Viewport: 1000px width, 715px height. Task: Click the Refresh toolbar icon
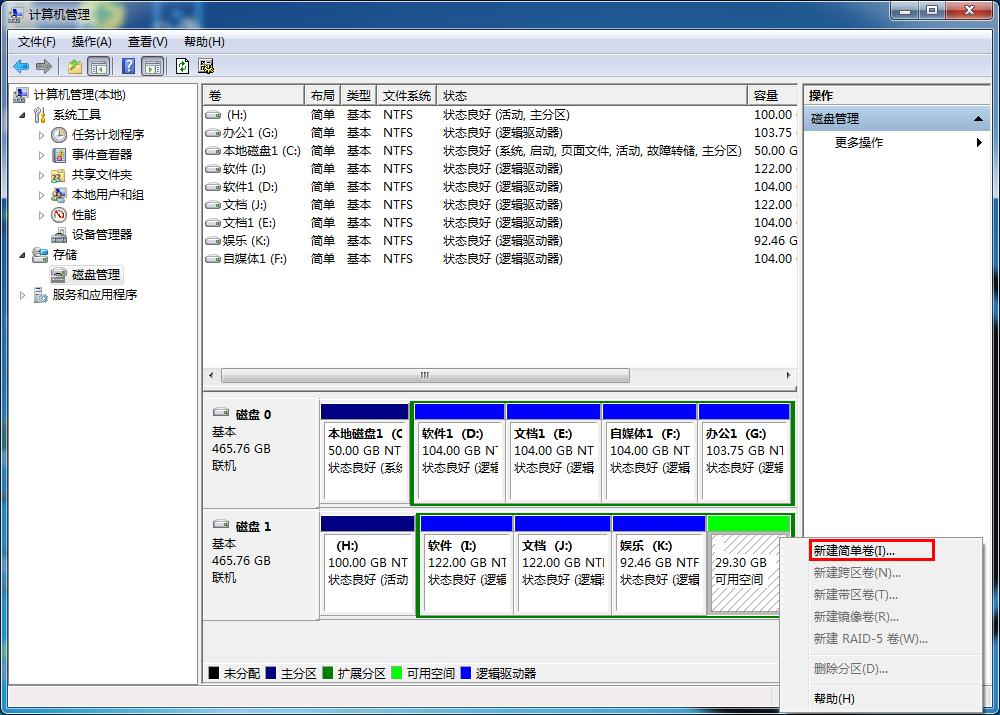coord(182,66)
